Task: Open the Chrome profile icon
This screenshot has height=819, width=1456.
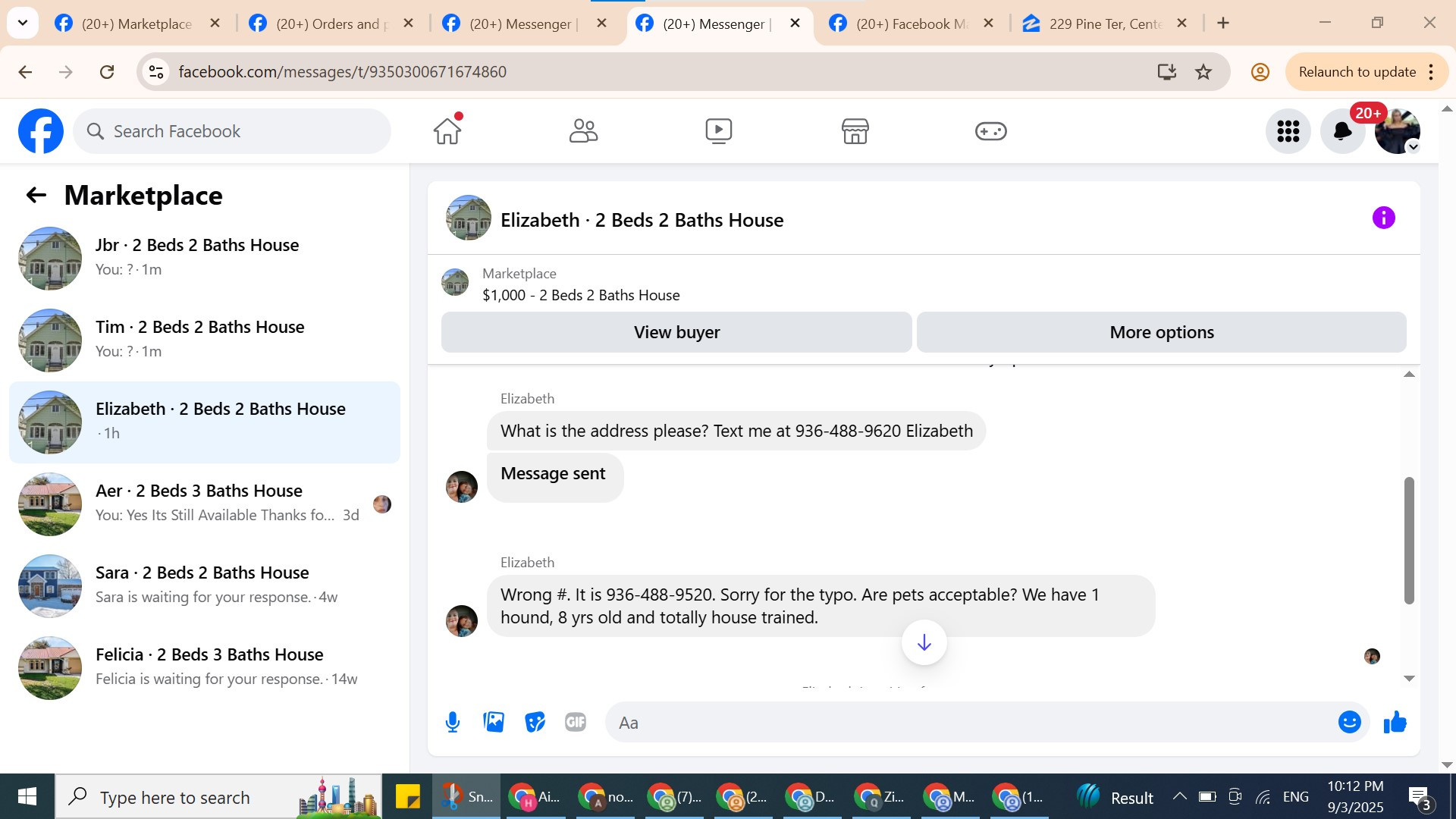Action: coord(1260,72)
